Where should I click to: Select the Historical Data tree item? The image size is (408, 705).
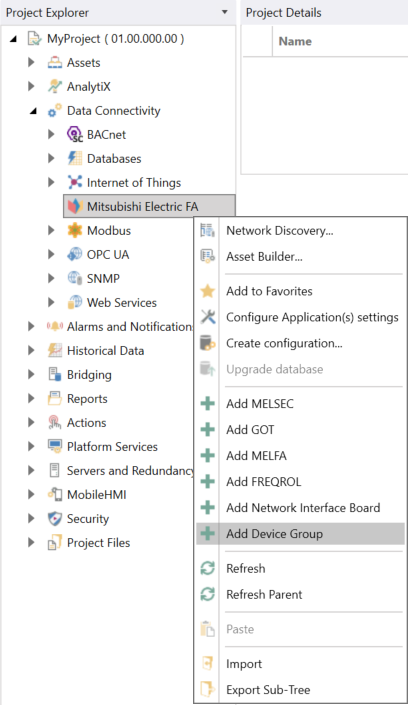105,351
